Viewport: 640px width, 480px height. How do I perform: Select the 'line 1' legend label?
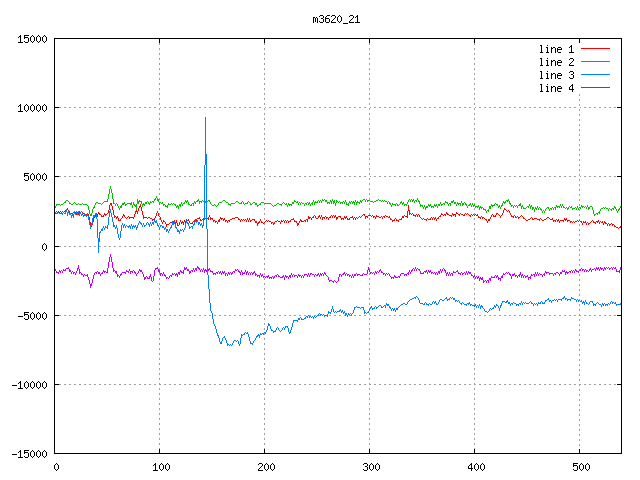coord(557,49)
